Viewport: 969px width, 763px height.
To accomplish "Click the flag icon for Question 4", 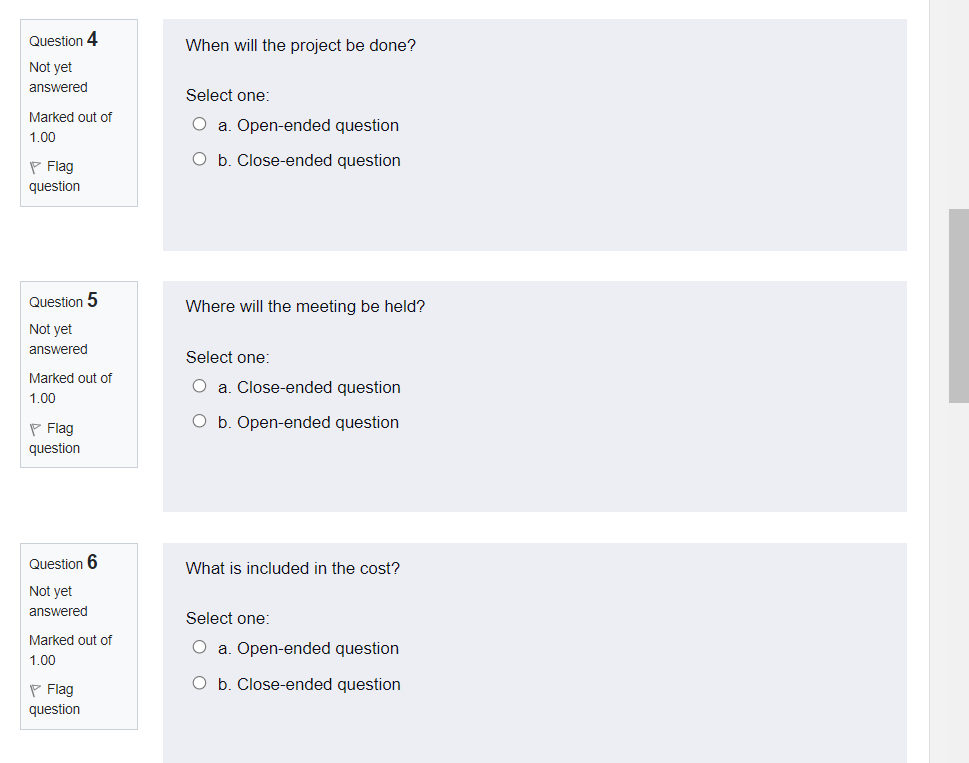I will (34, 166).
